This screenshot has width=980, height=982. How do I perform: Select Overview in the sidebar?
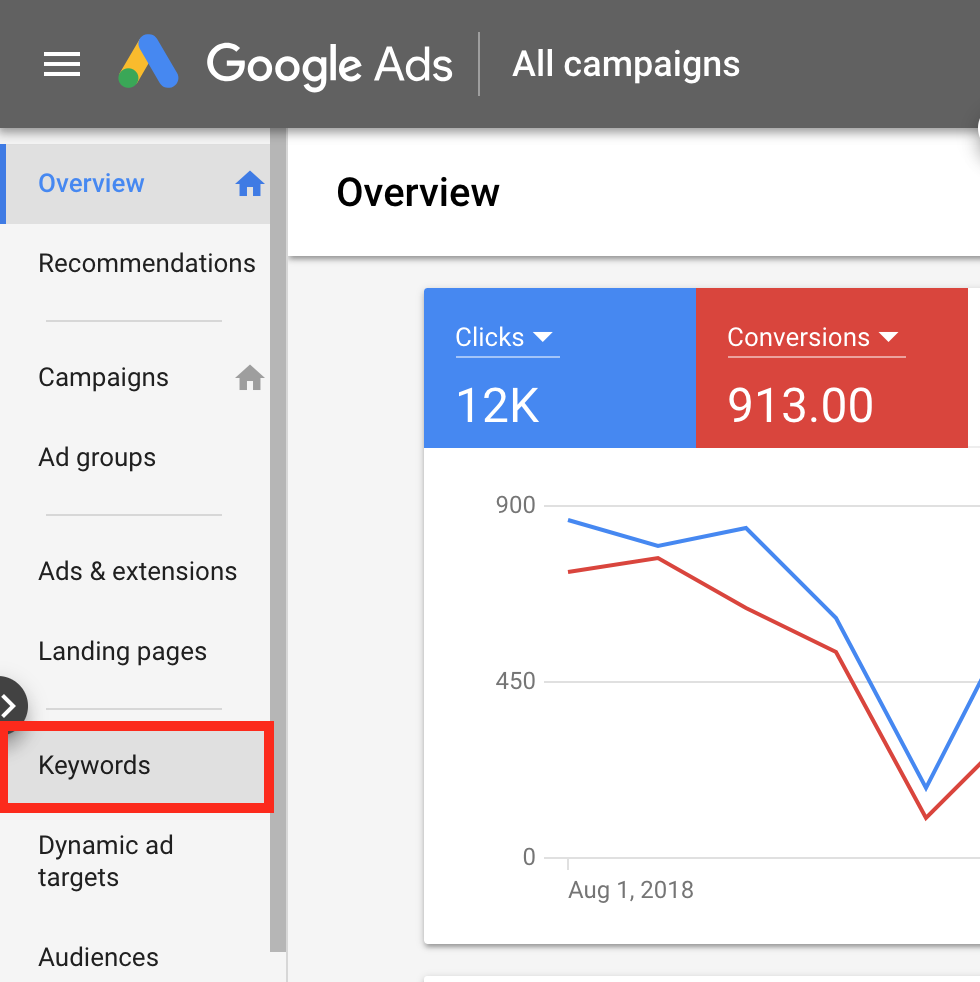[x=135, y=184]
